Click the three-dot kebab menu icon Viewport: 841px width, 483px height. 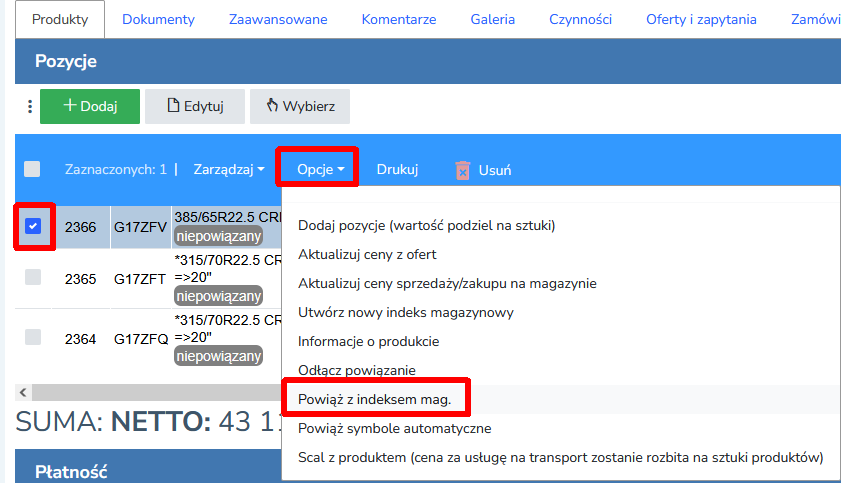(x=29, y=106)
